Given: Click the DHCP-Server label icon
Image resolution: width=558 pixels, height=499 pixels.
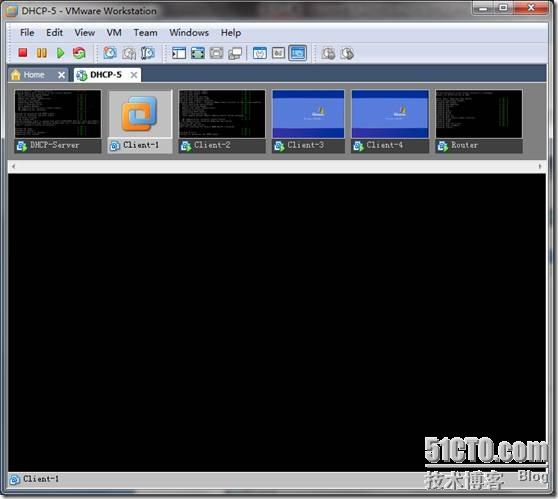Looking at the screenshot, I should (22, 146).
